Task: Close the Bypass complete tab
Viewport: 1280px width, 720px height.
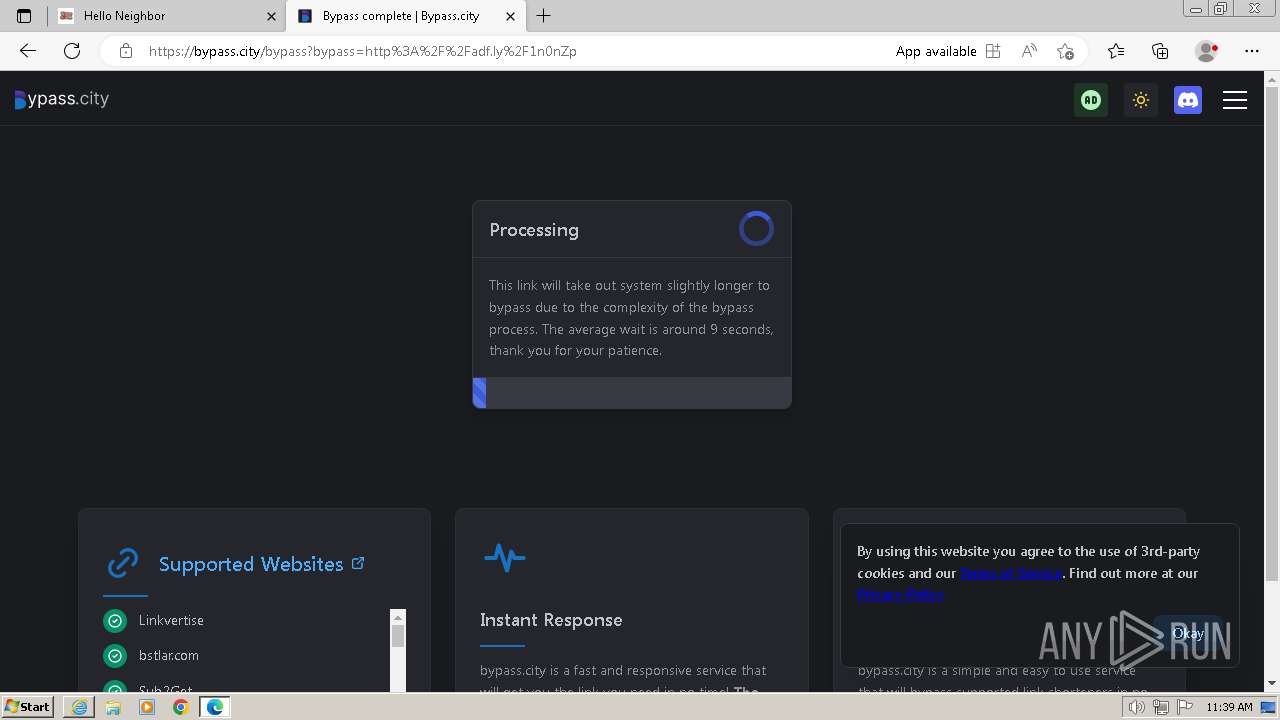Action: 511,16
